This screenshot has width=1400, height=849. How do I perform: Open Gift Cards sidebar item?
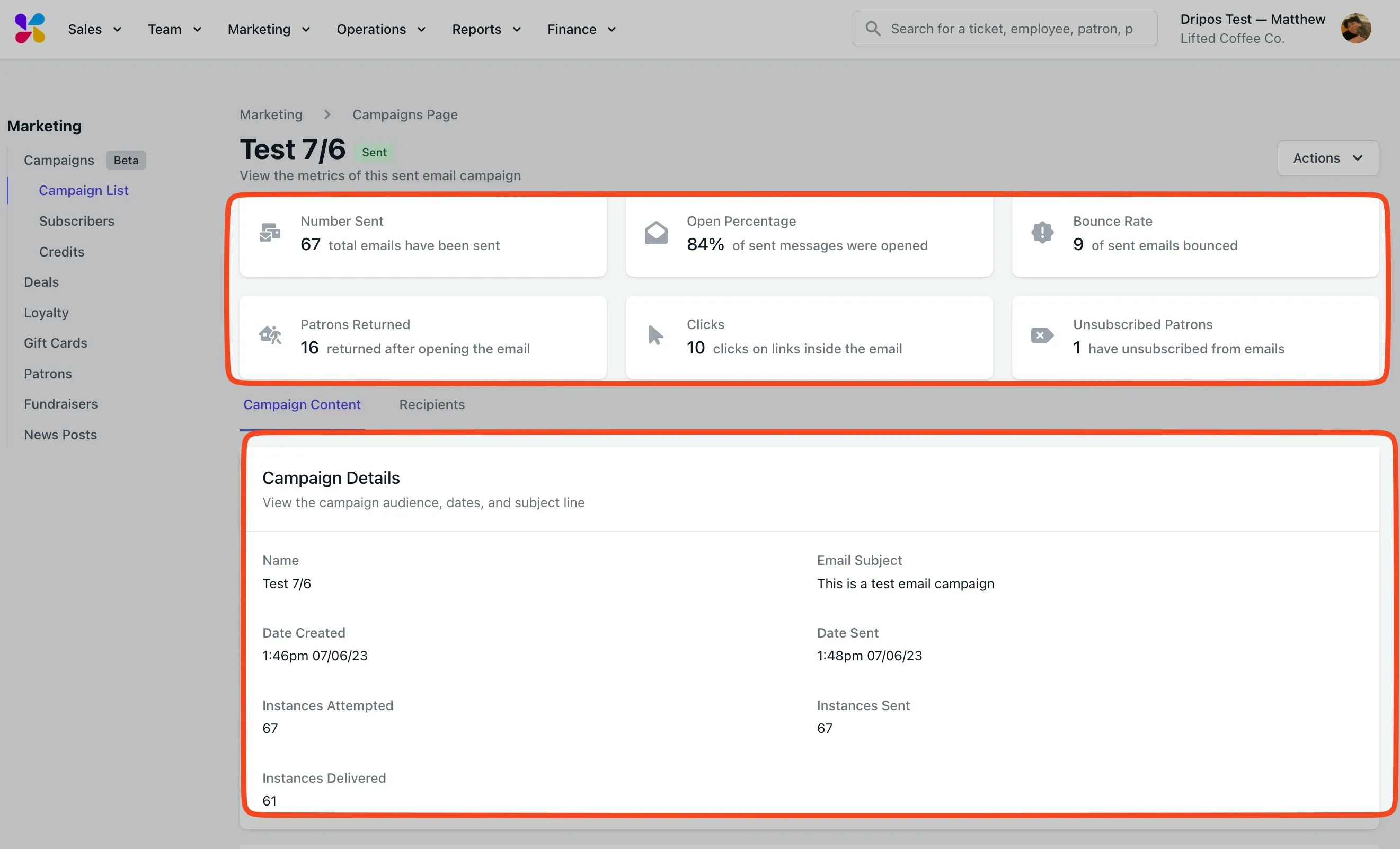click(56, 343)
